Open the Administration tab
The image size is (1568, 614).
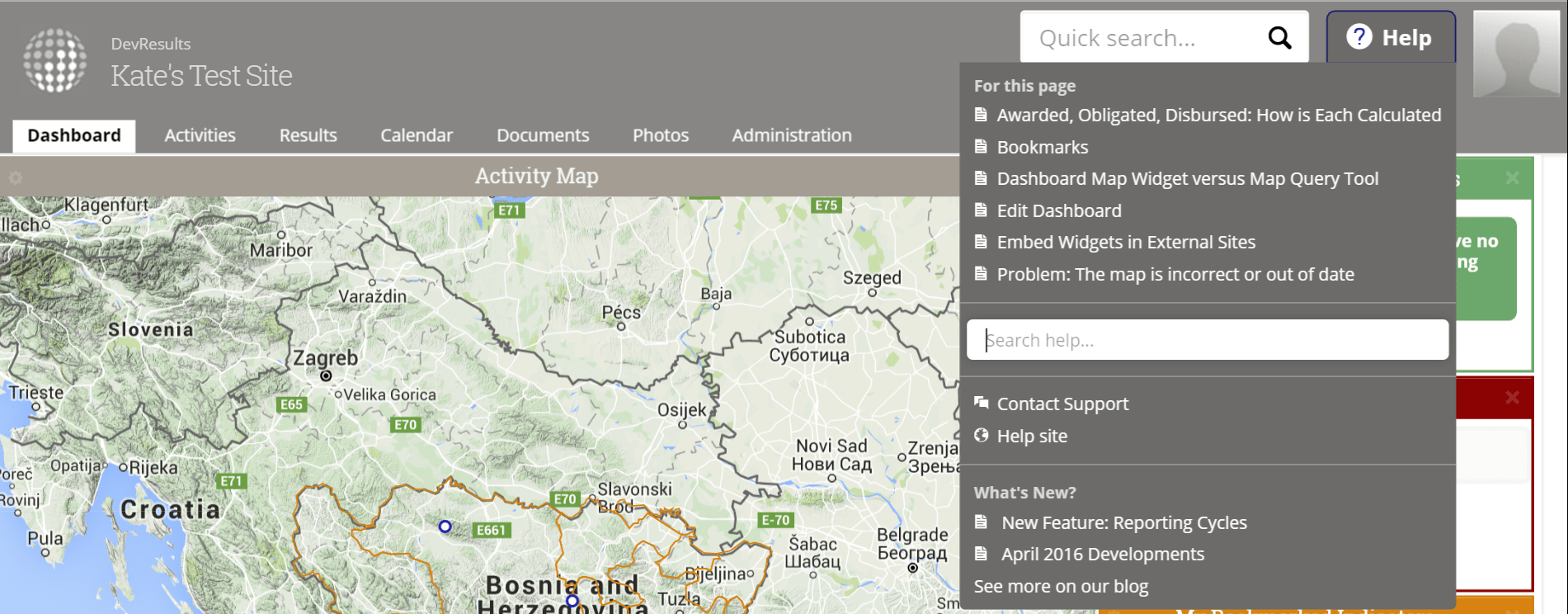(x=792, y=135)
